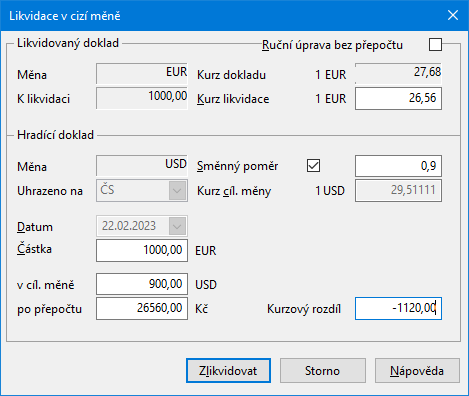Click the Datum field showing 22.02.2023
Image resolution: width=469 pixels, height=396 pixels.
pyautogui.click(x=133, y=226)
